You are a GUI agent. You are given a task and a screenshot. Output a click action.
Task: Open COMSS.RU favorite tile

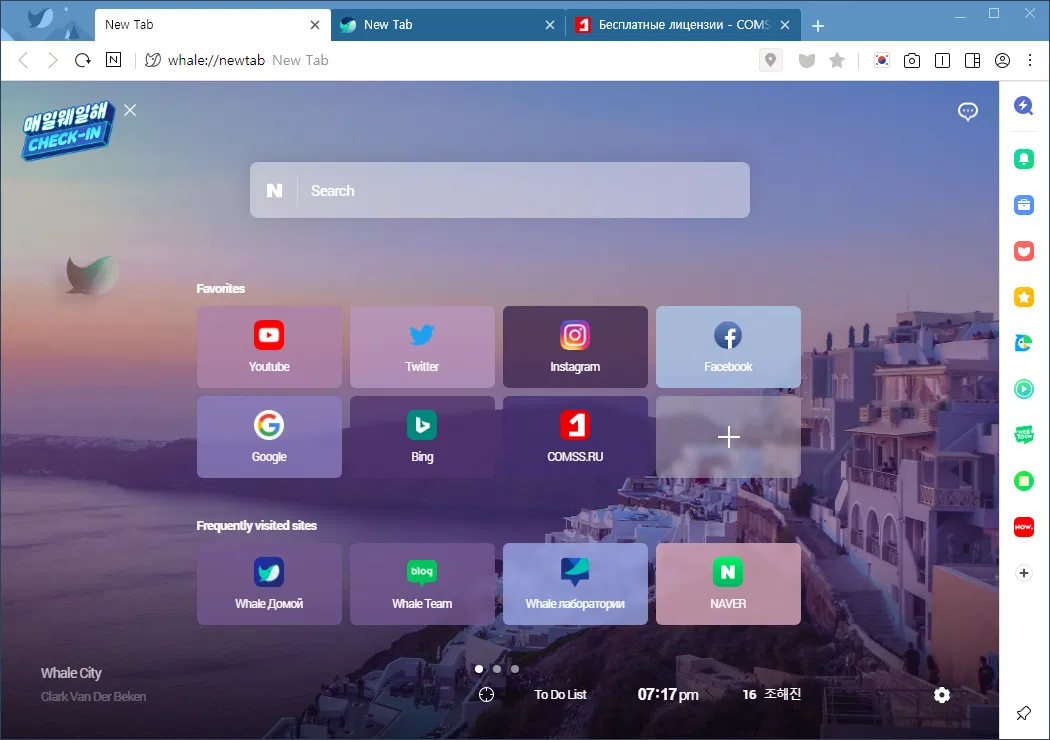(575, 437)
